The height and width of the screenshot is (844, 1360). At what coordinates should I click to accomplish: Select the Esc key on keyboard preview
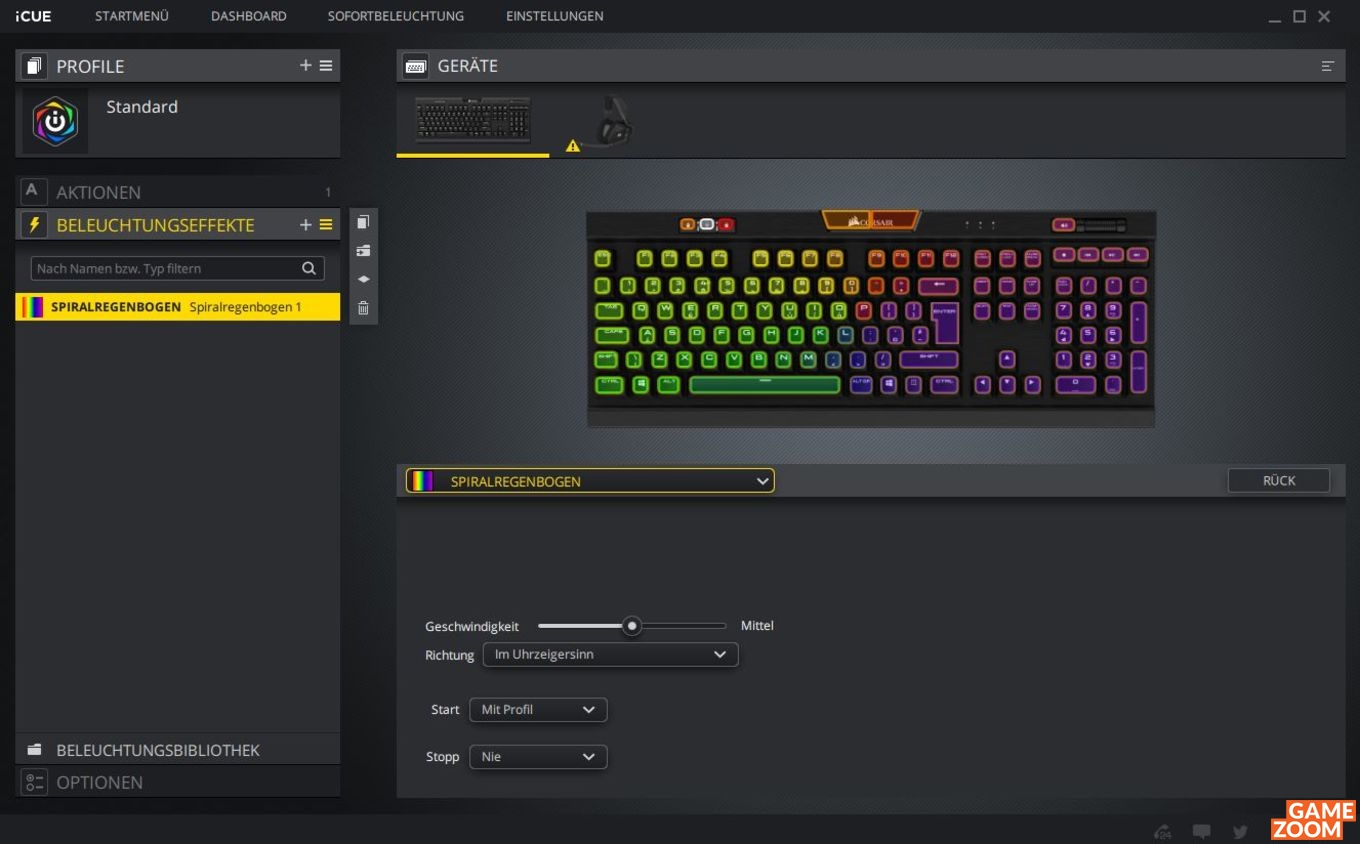pyautogui.click(x=603, y=258)
